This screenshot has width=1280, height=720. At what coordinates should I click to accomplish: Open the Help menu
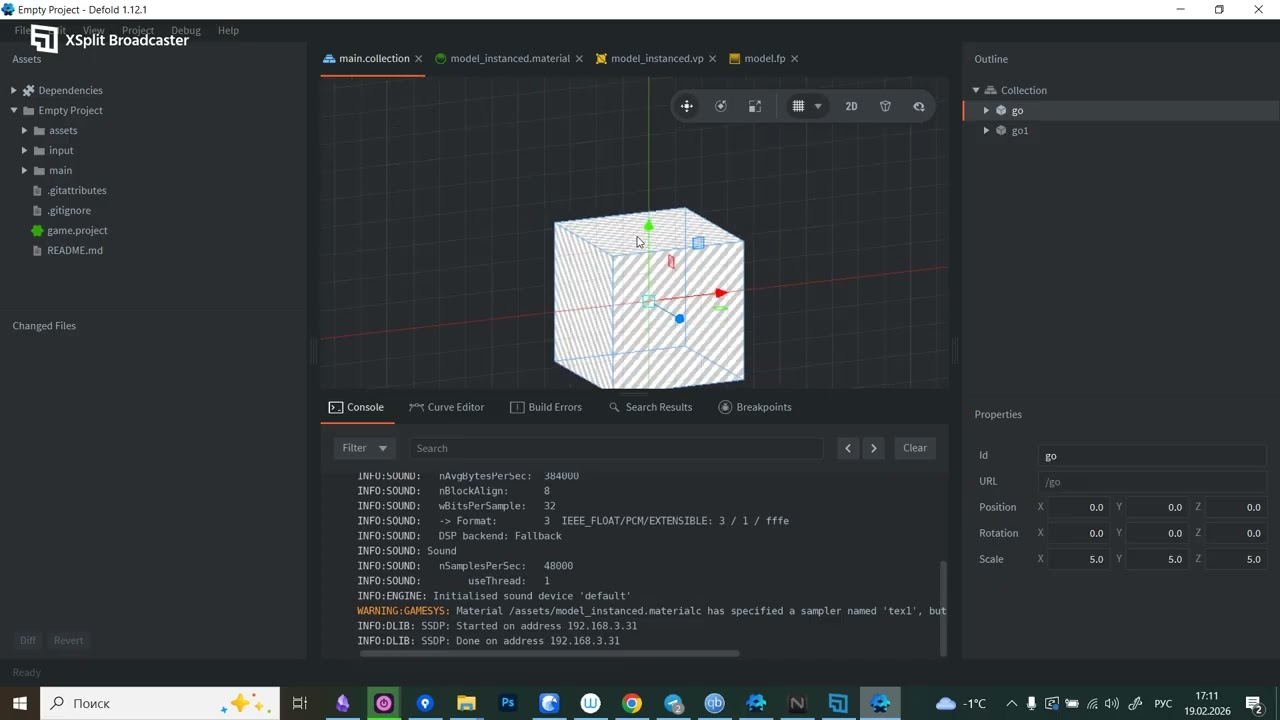tap(228, 30)
